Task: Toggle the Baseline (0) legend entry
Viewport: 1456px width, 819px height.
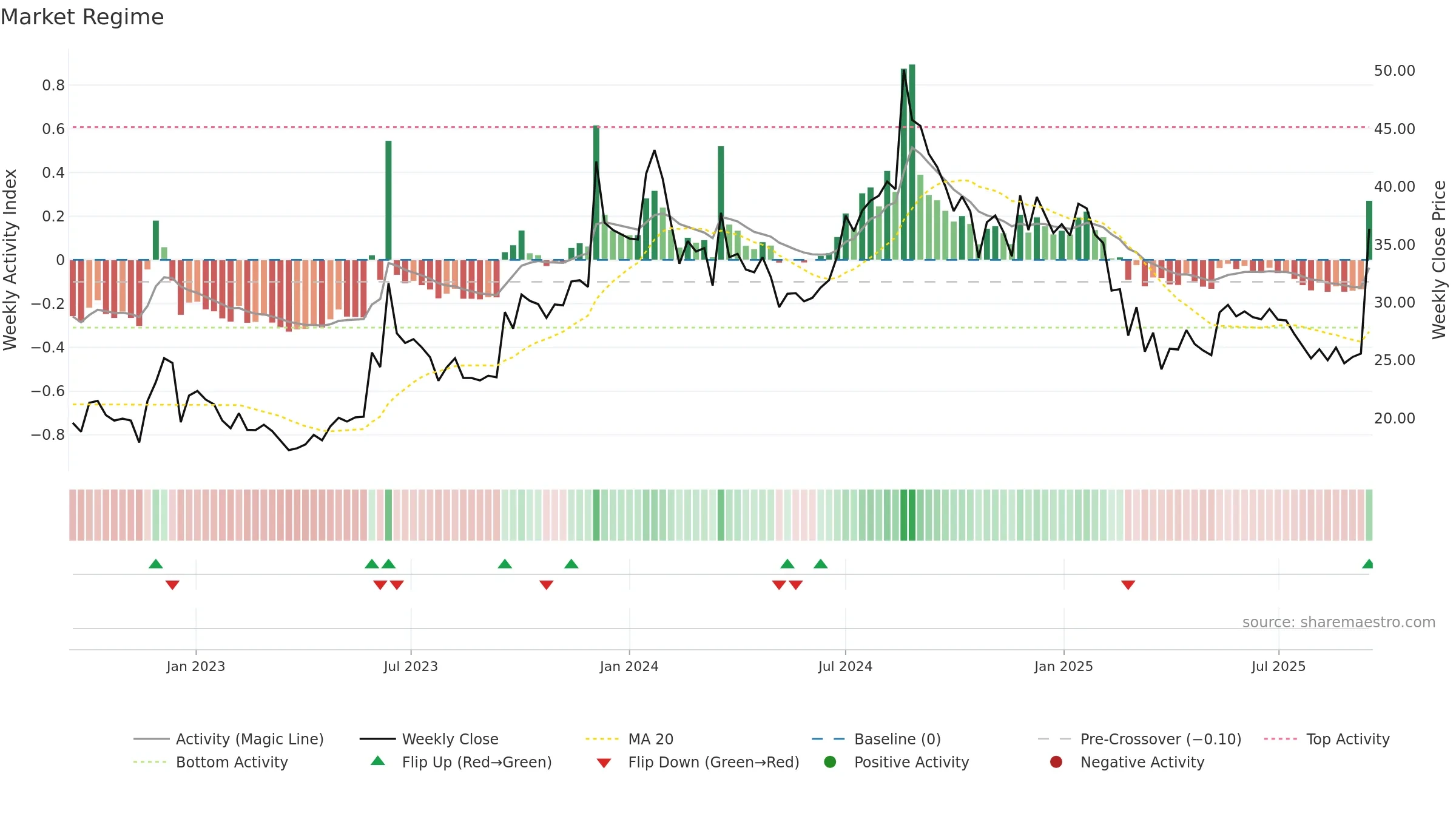Action: point(876,739)
